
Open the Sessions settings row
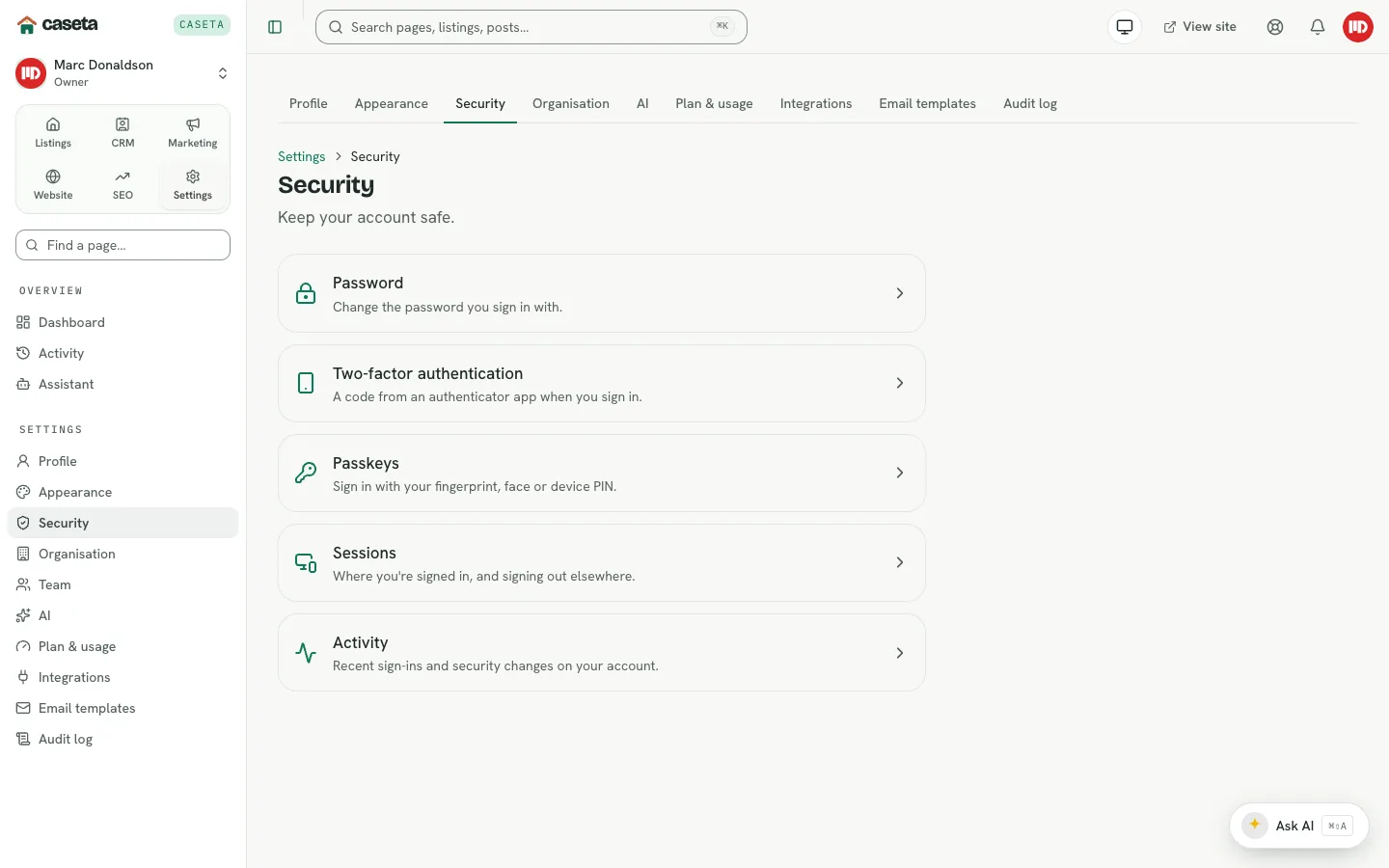pos(602,562)
